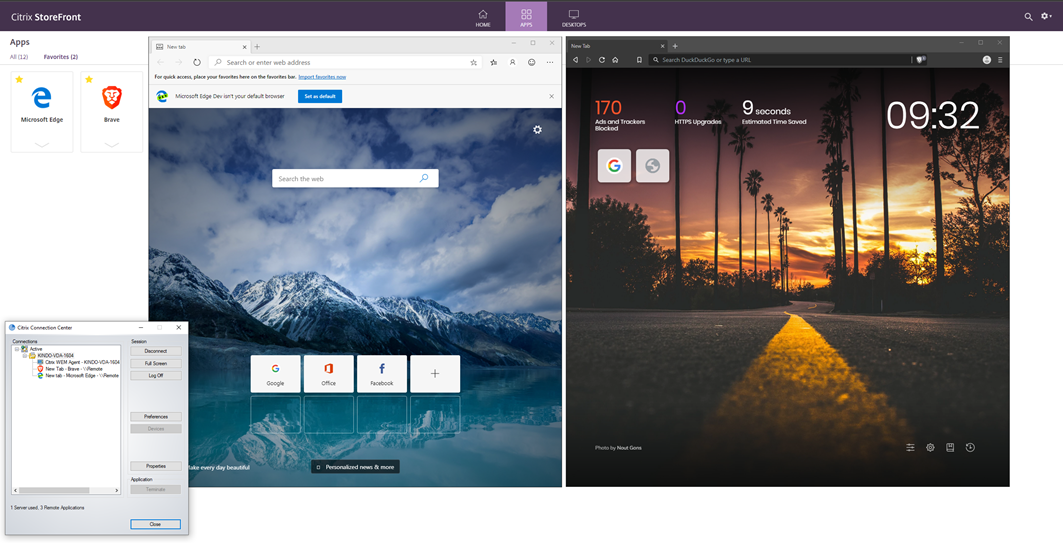1063x543 pixels.
Task: Open StoreFront settings gear dropdown
Action: pos(1046,16)
